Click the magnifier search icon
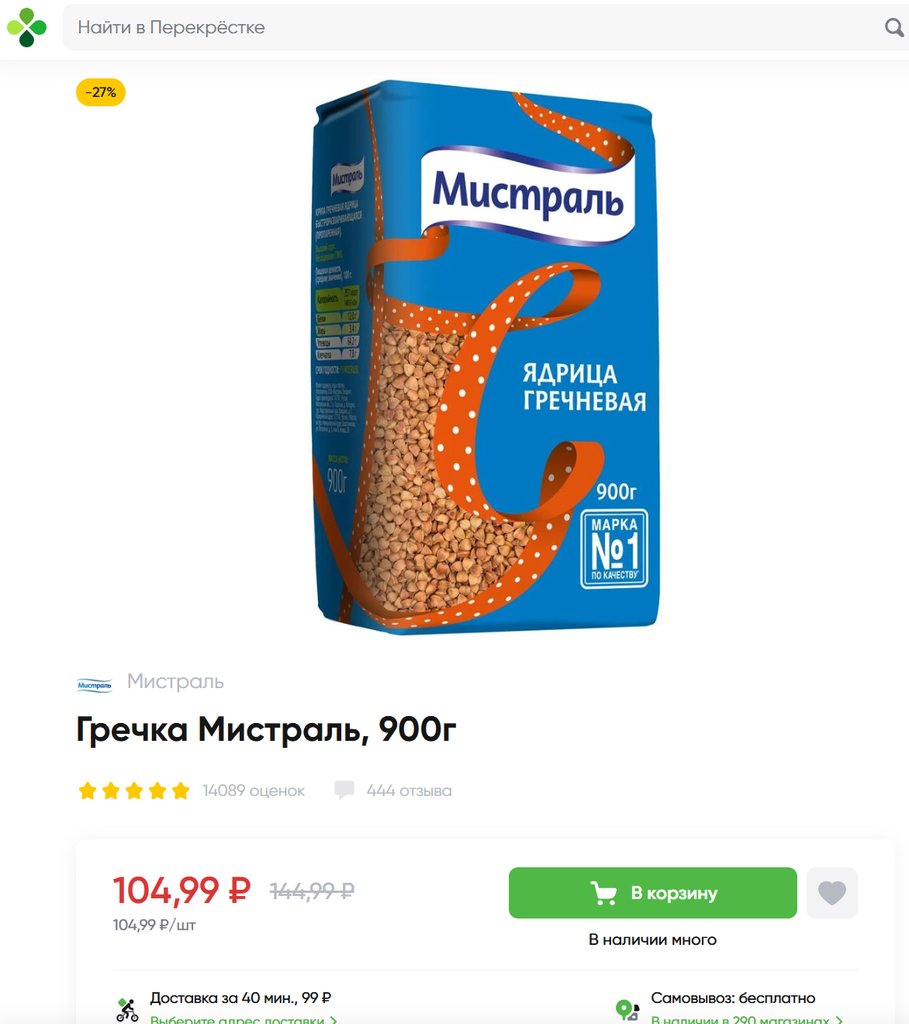Viewport: 909px width, 1024px height. (x=894, y=27)
